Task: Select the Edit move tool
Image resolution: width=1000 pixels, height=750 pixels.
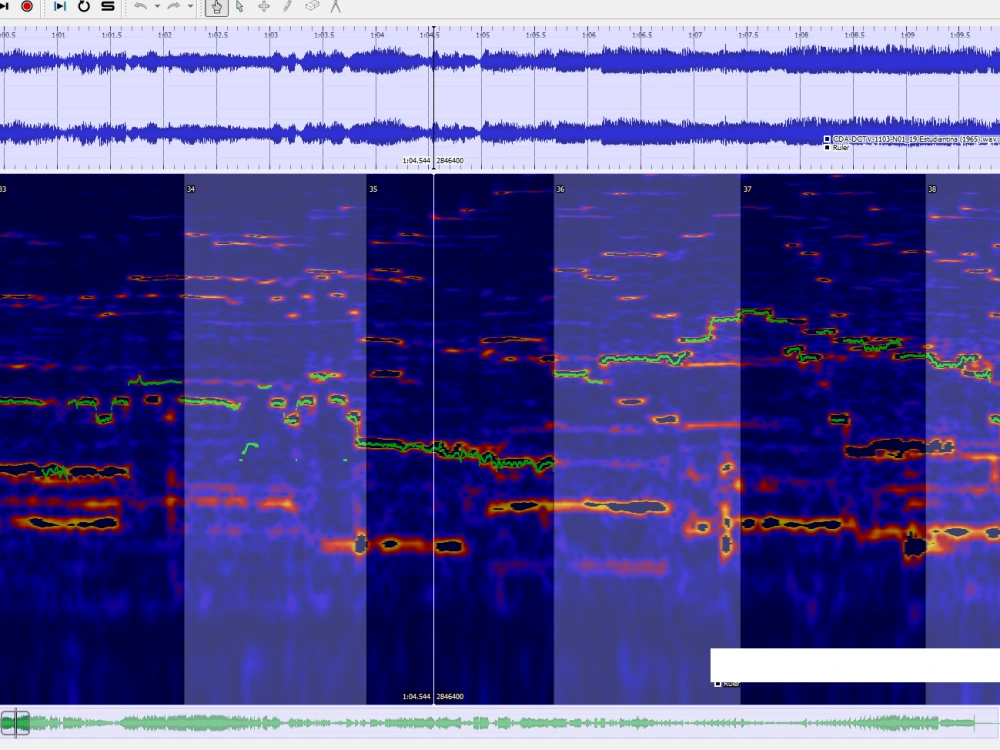Action: pos(263,6)
